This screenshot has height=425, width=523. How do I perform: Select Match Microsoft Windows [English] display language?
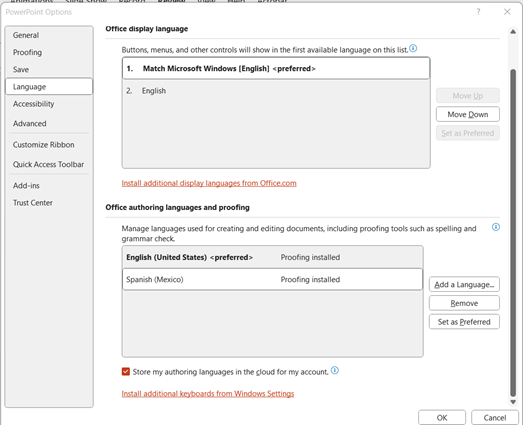[x=276, y=68]
